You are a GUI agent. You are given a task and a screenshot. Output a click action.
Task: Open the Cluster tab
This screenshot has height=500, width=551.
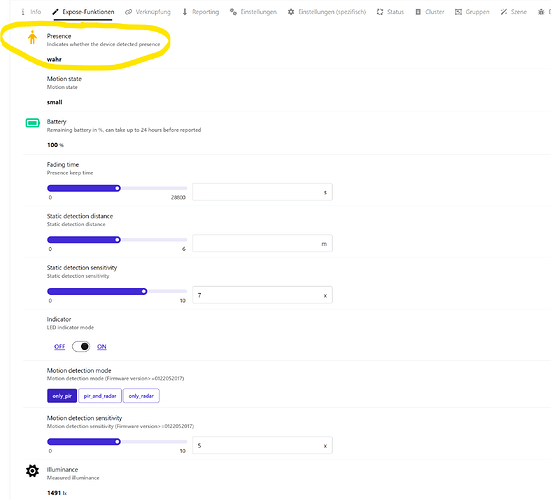tap(430, 12)
